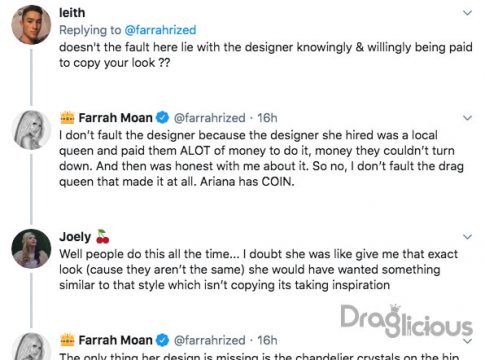Click the cherry emoji next to Joely
485x360 pixels.
[x=102, y=236]
